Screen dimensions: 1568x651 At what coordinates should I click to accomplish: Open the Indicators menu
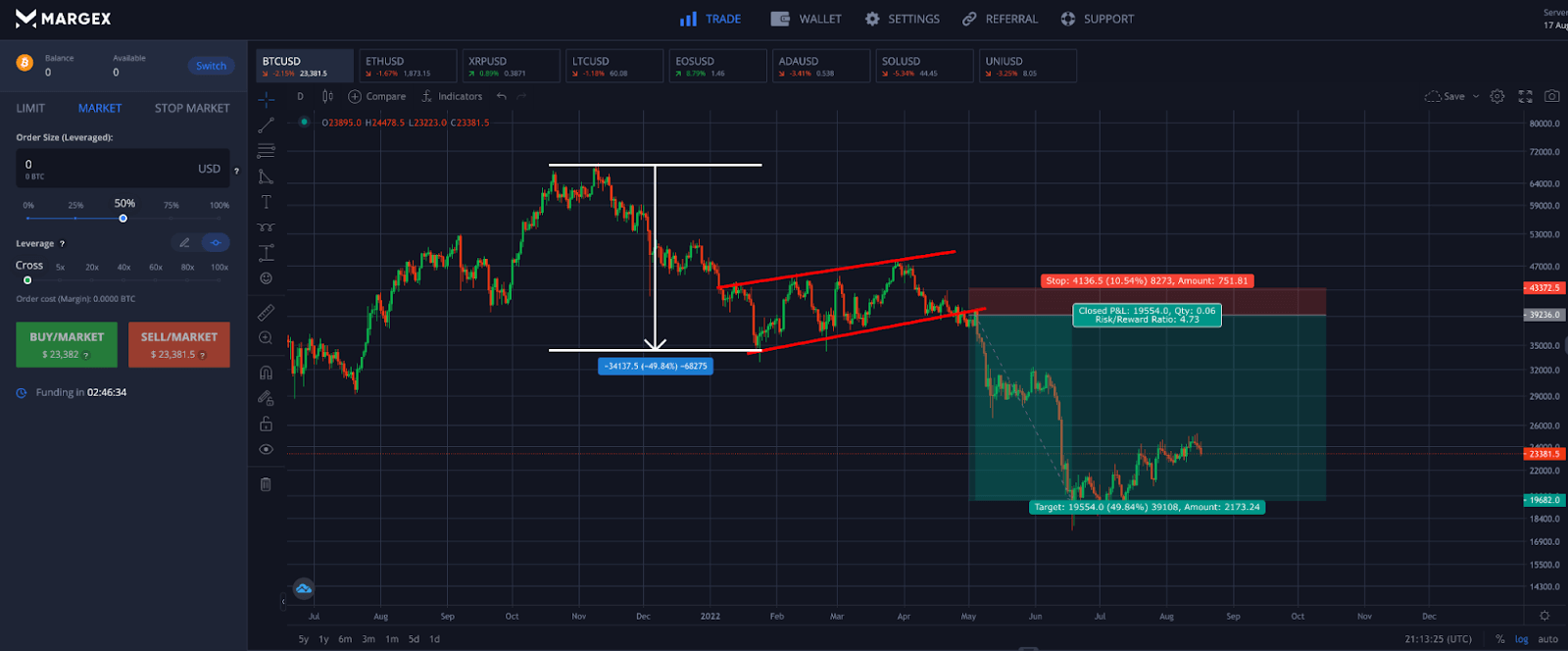pyautogui.click(x=452, y=96)
